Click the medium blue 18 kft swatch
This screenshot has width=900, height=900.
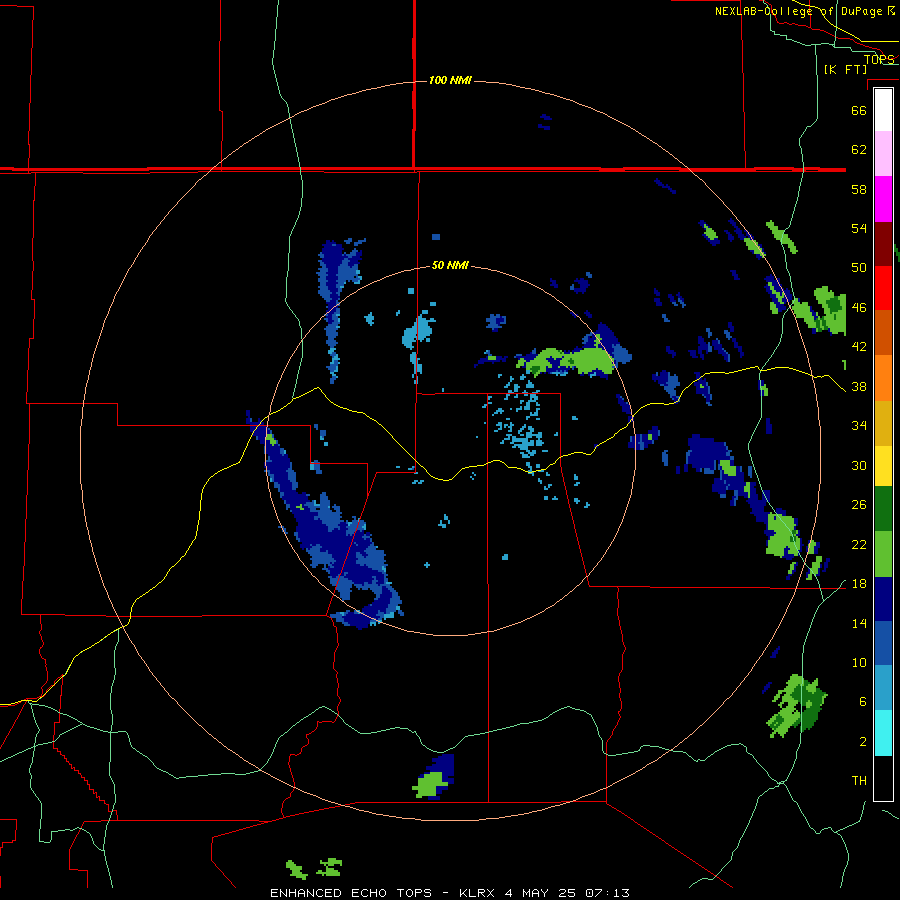coord(883,643)
